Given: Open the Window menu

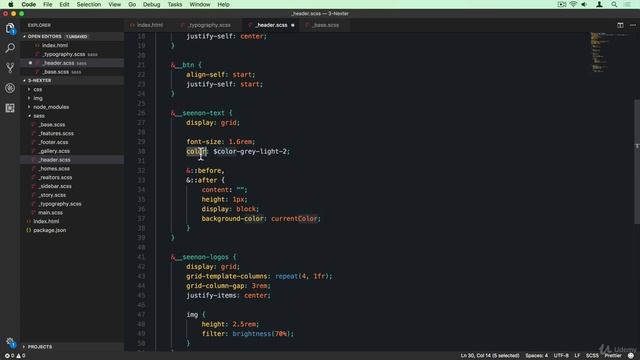Looking at the screenshot, I should click(x=200, y=4).
